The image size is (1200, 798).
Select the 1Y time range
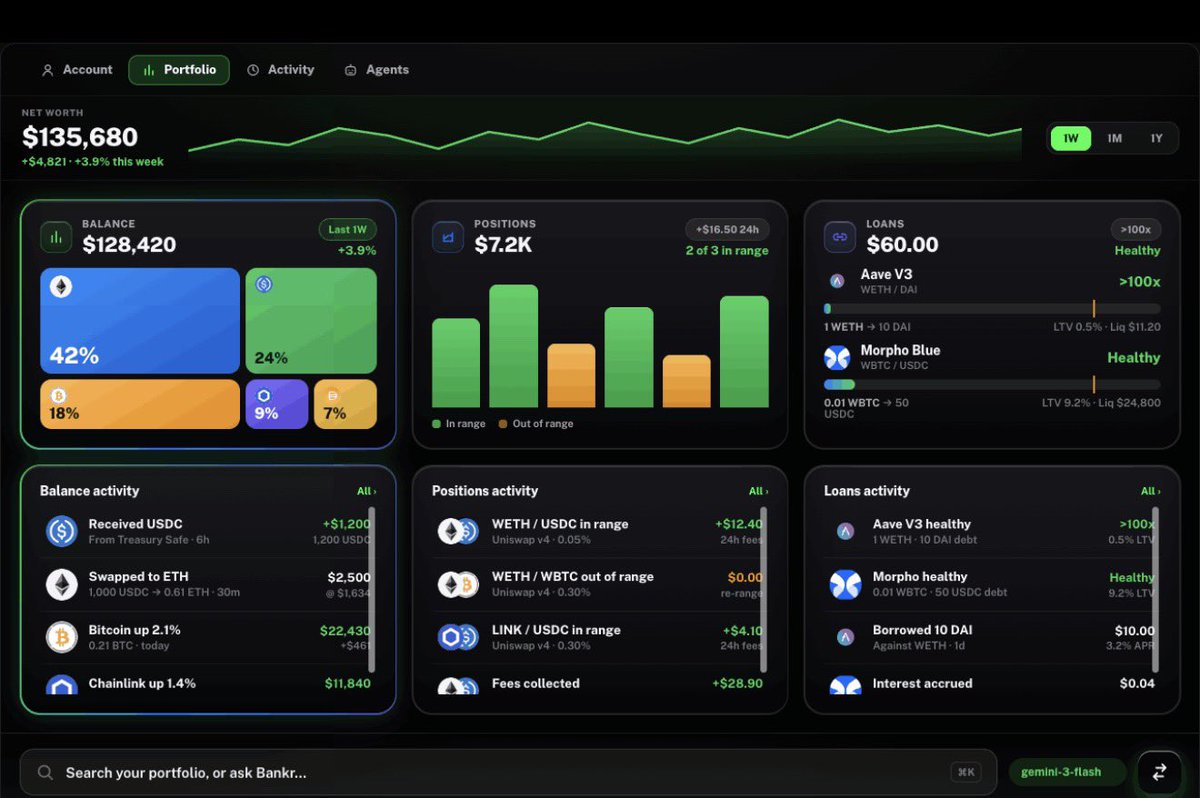(x=1156, y=138)
